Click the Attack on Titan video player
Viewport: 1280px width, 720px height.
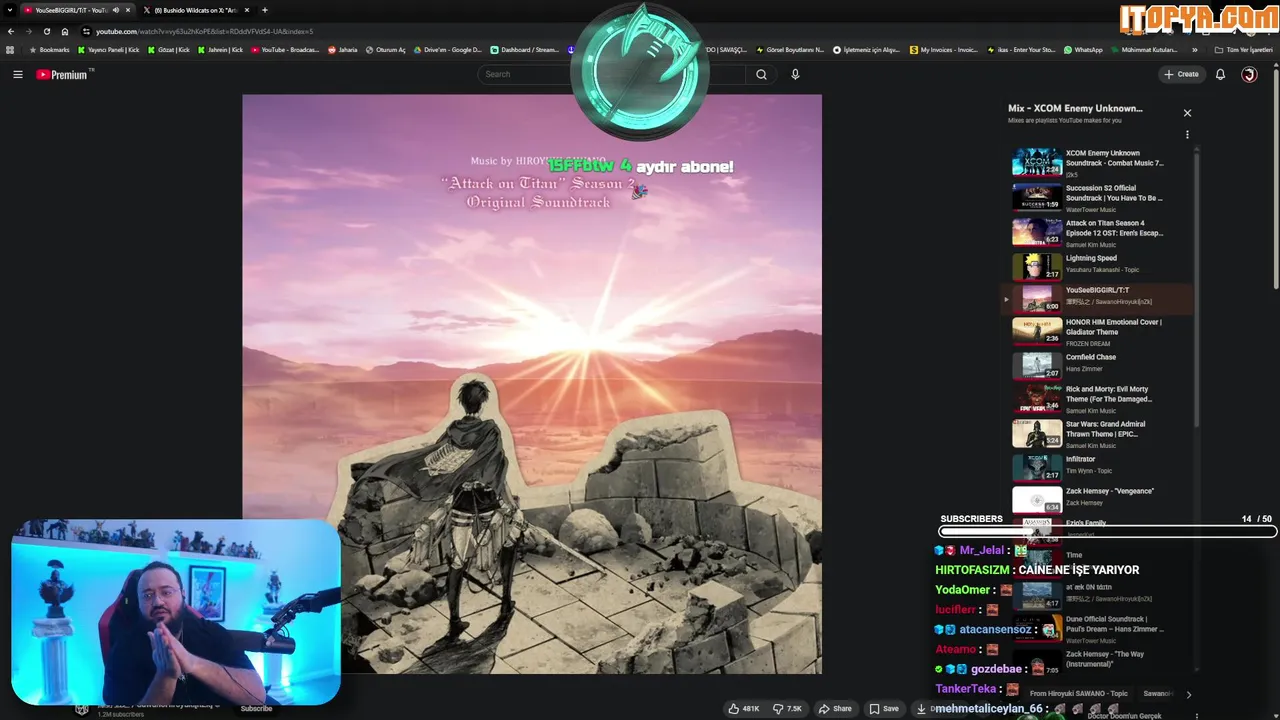531,384
